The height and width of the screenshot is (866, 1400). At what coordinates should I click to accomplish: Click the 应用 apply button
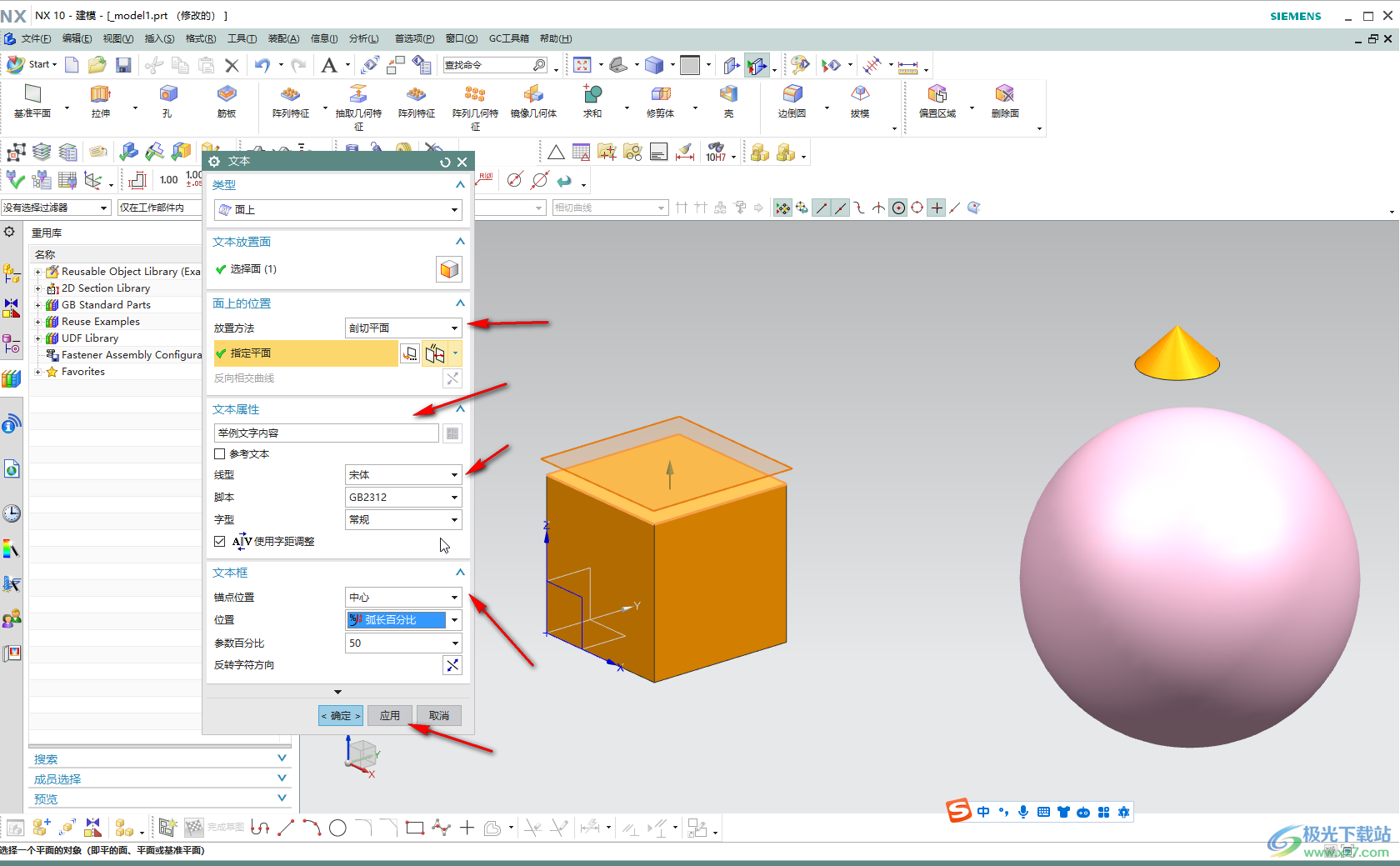389,716
